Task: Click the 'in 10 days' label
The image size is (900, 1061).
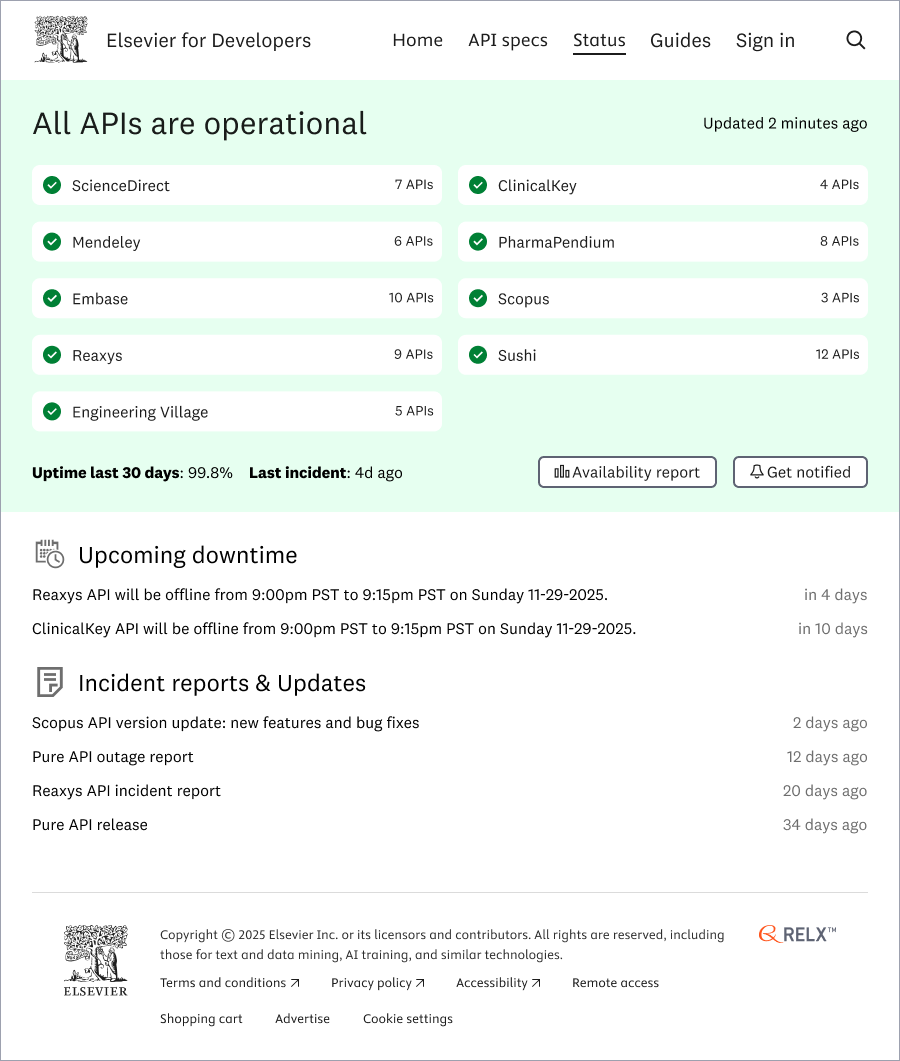Action: click(x=832, y=629)
